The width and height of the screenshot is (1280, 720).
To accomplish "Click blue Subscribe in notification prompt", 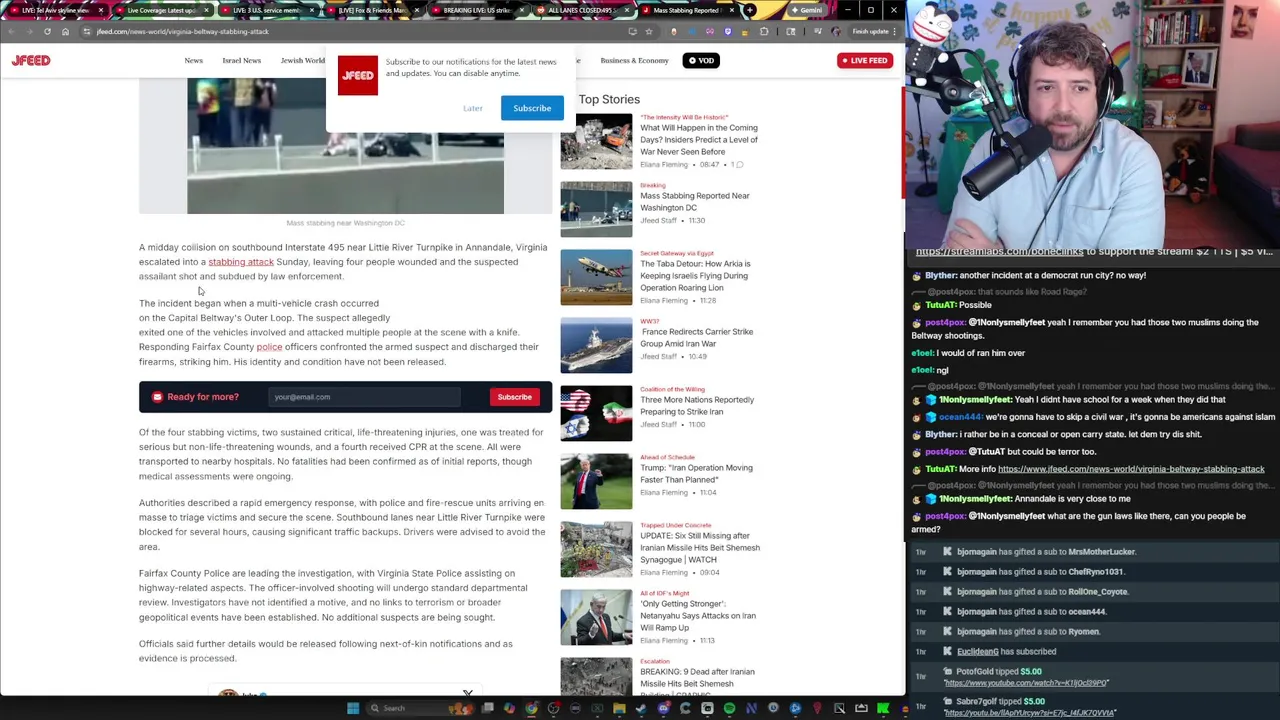I will pos(532,108).
